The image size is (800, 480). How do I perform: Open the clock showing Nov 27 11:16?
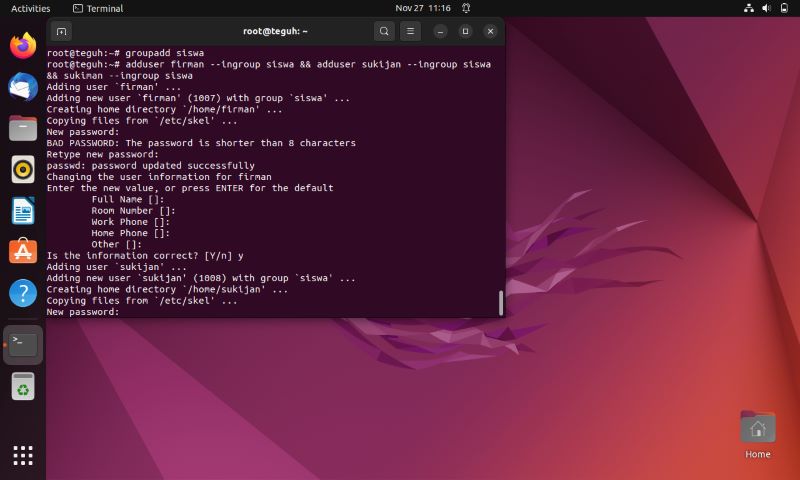[x=423, y=8]
